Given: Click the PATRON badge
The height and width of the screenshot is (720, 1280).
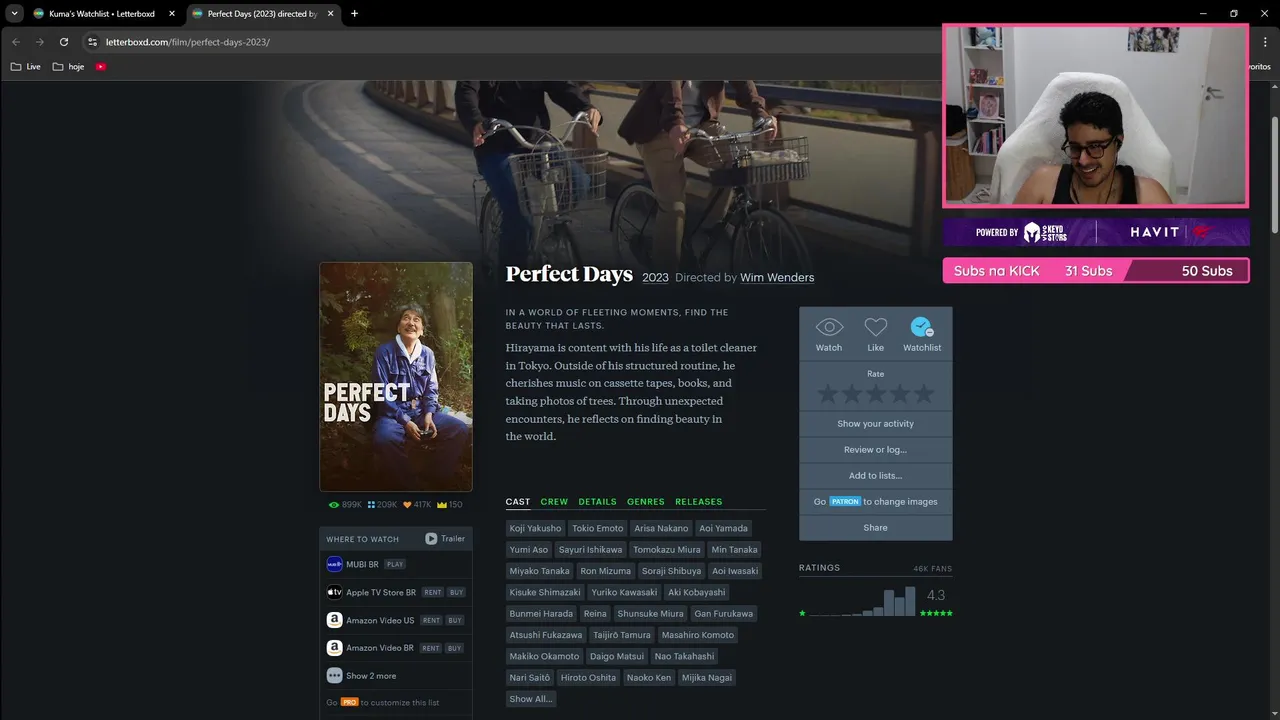Looking at the screenshot, I should click(845, 502).
